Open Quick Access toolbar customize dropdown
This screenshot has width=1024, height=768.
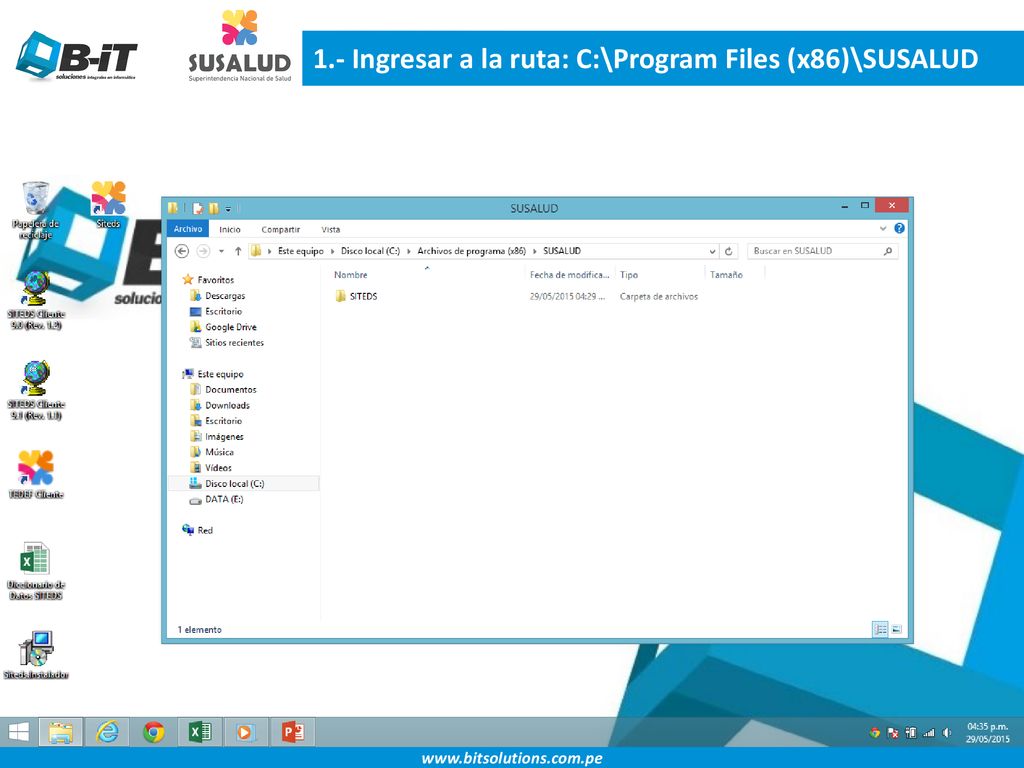[x=229, y=209]
